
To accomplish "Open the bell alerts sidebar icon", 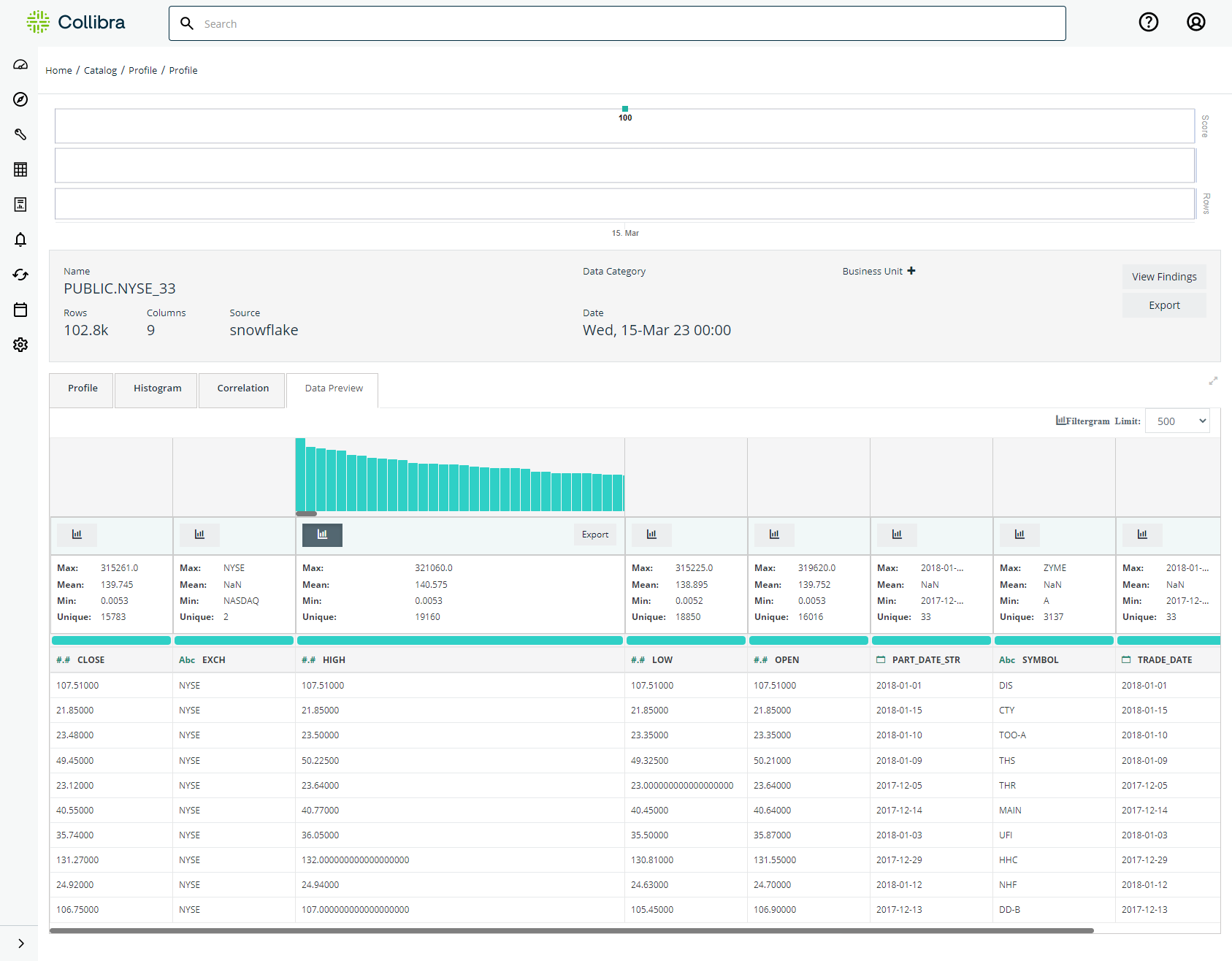I will pyautogui.click(x=20, y=240).
